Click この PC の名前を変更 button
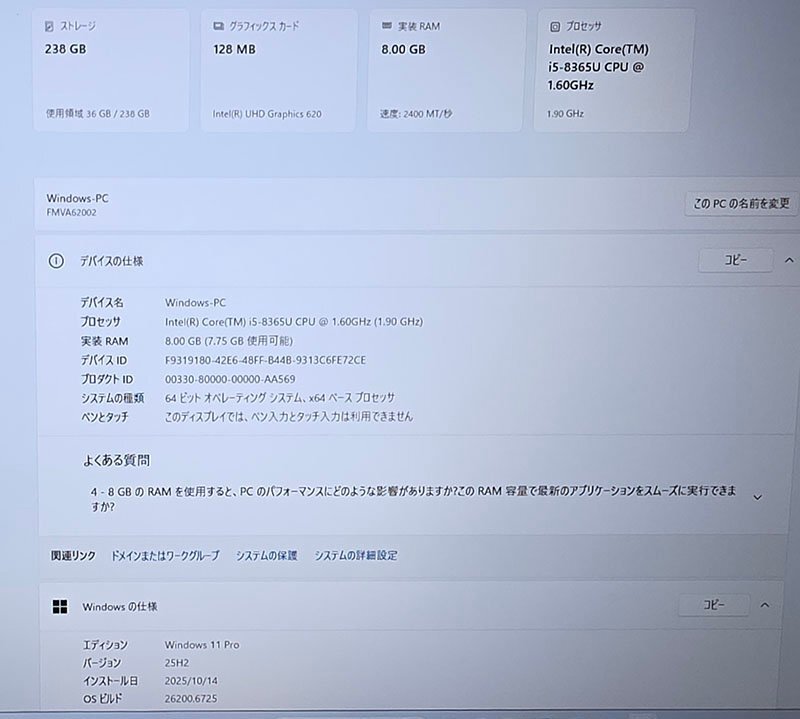Image resolution: width=800 pixels, height=719 pixels. pos(741,204)
